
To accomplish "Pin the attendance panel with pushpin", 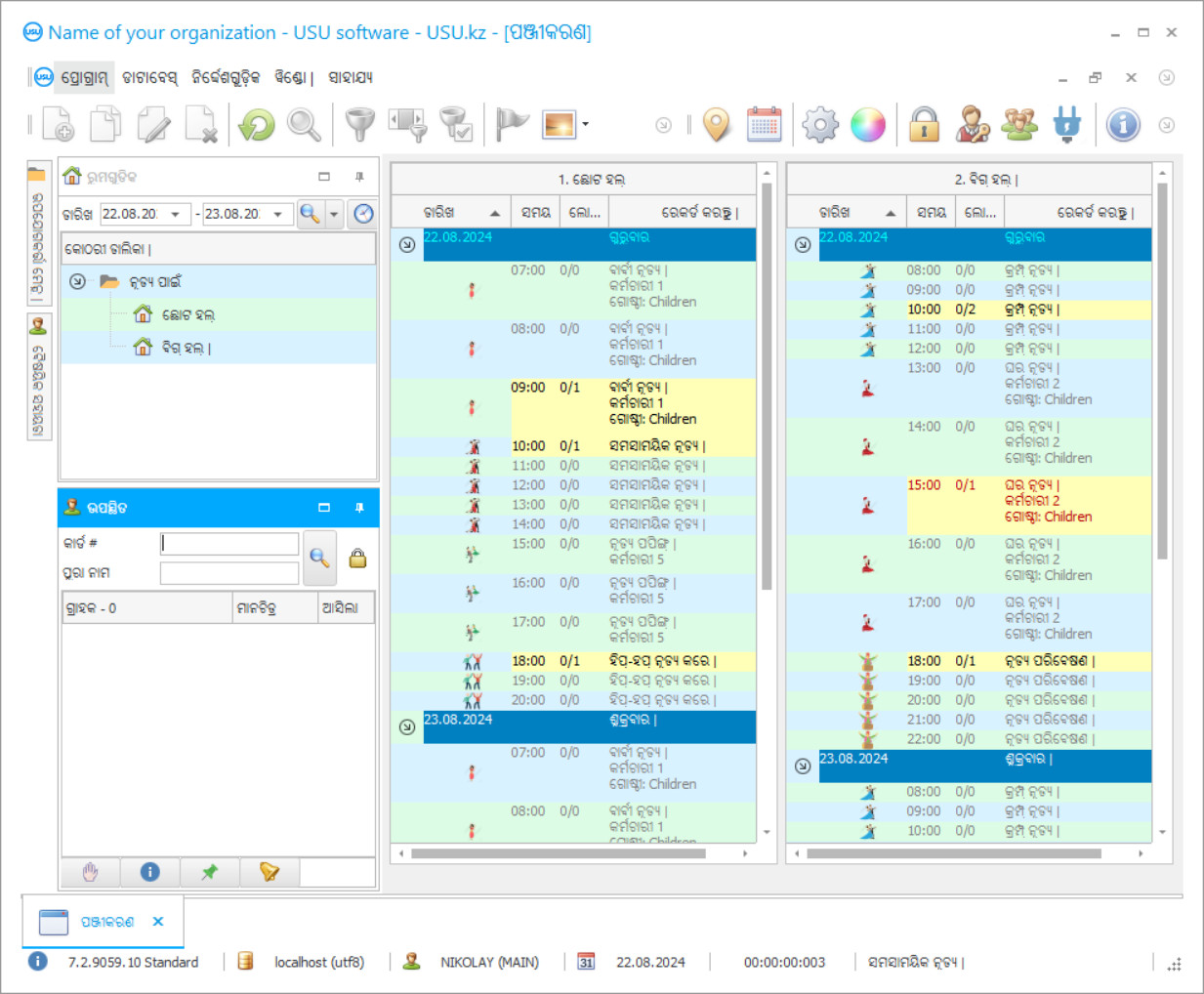I will click(x=359, y=508).
